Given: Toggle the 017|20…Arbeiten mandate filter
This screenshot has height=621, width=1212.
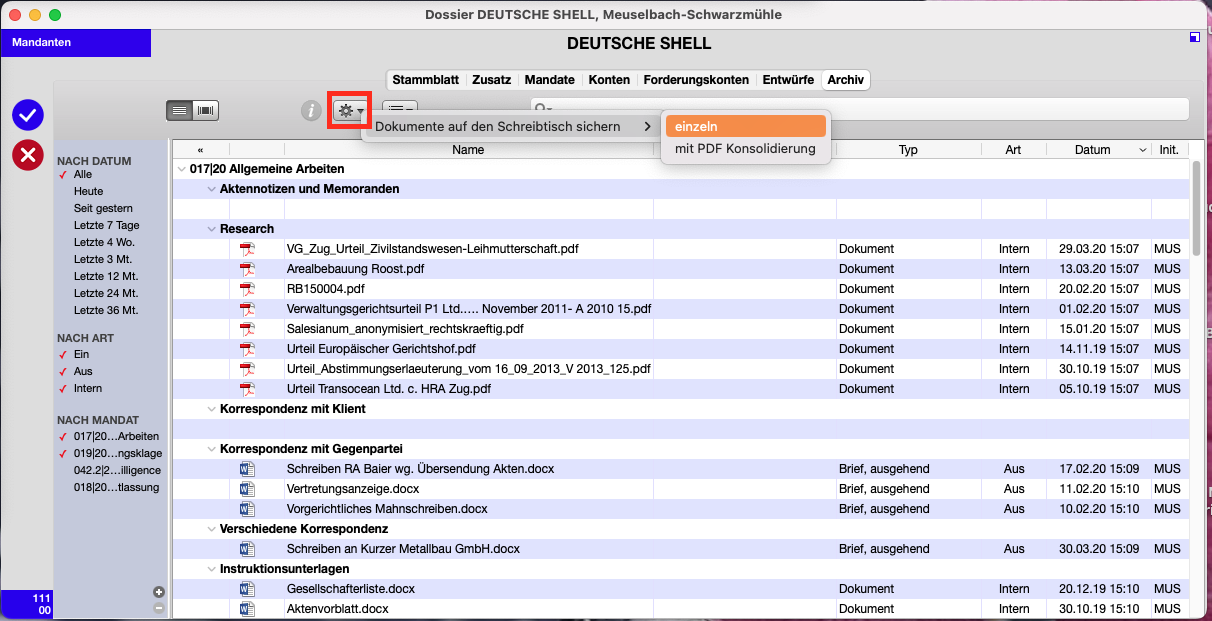Looking at the screenshot, I should click(x=116, y=436).
